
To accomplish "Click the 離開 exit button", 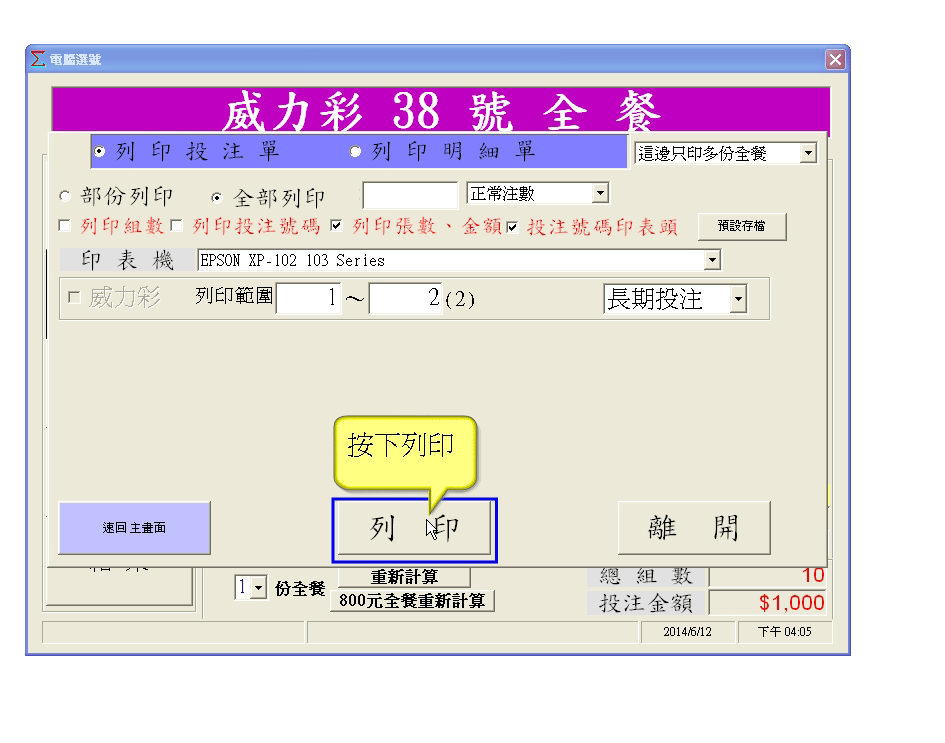I will pyautogui.click(x=694, y=528).
